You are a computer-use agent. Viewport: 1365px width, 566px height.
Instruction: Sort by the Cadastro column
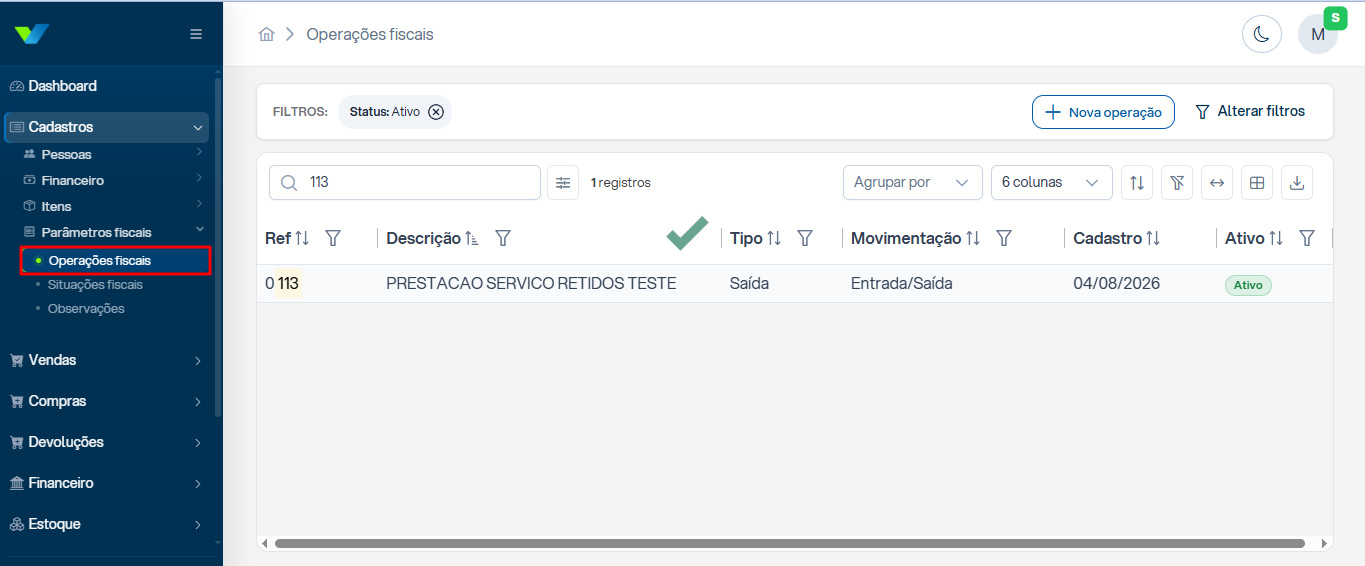point(1153,238)
